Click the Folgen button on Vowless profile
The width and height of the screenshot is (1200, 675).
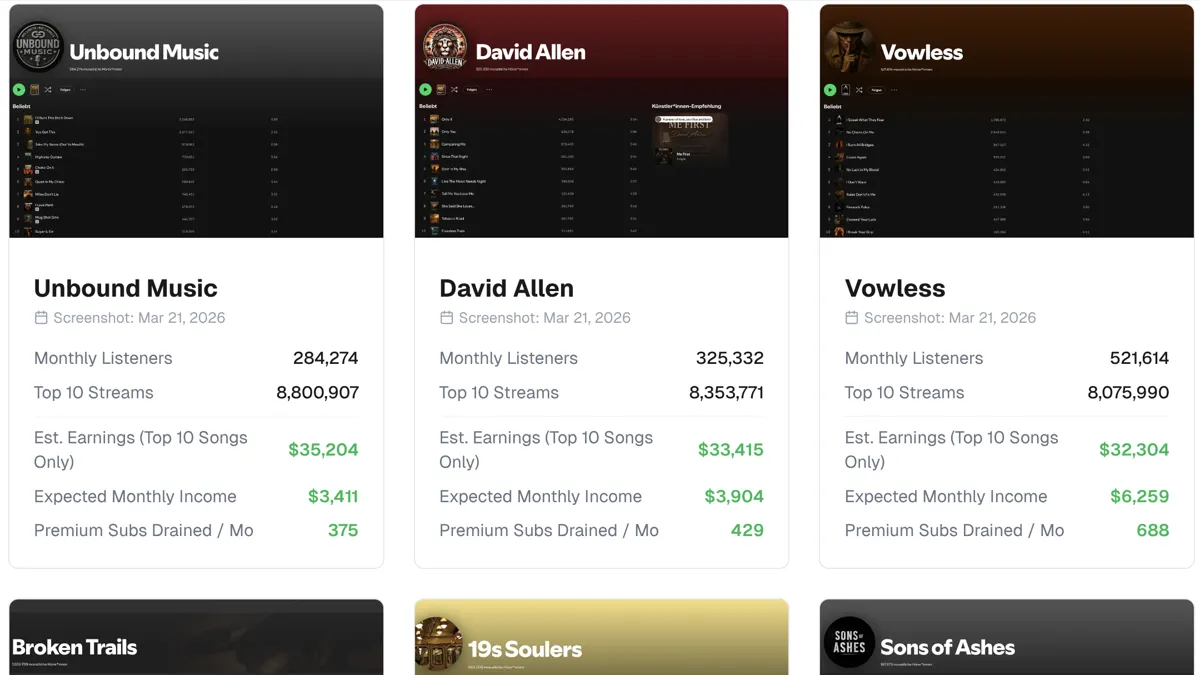pyautogui.click(x=877, y=90)
